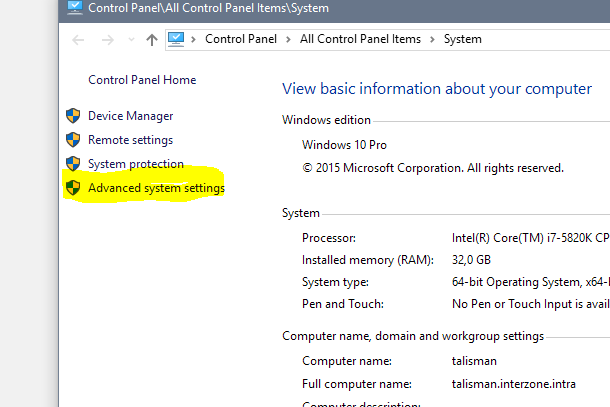
Task: Open the recent locations dropdown arrow
Action: [x=131, y=39]
